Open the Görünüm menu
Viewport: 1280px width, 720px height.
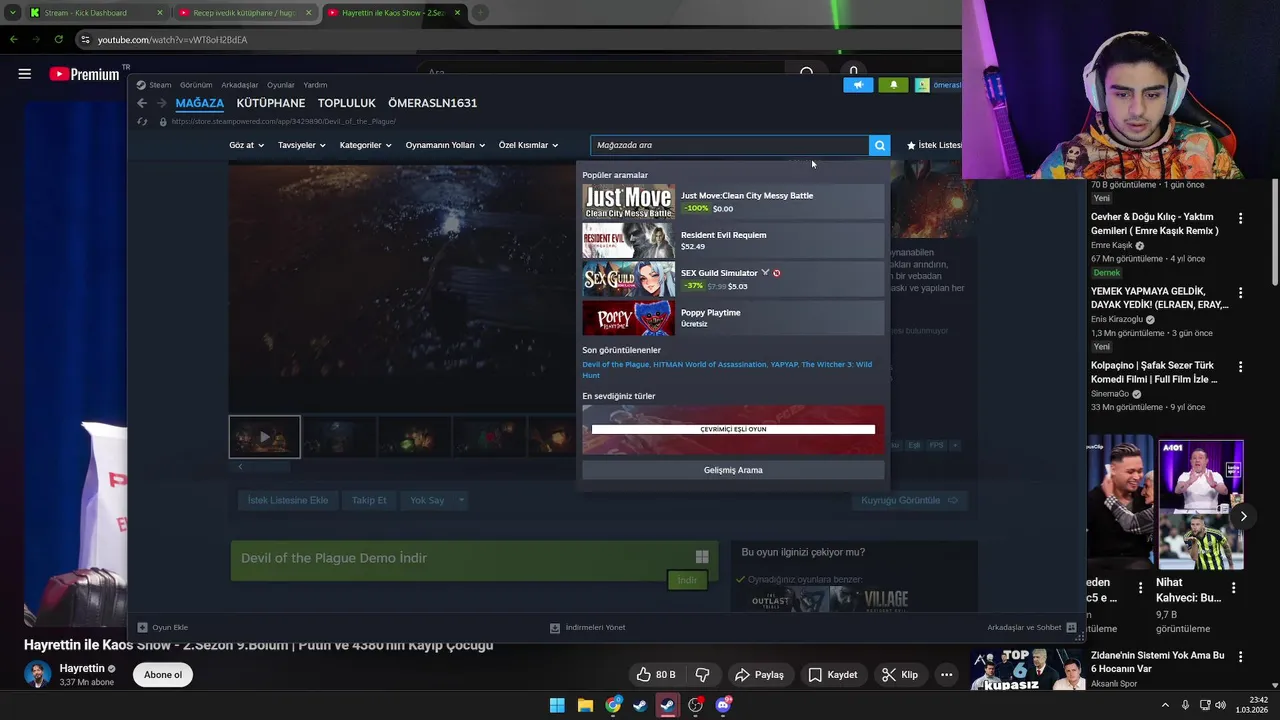click(x=196, y=85)
